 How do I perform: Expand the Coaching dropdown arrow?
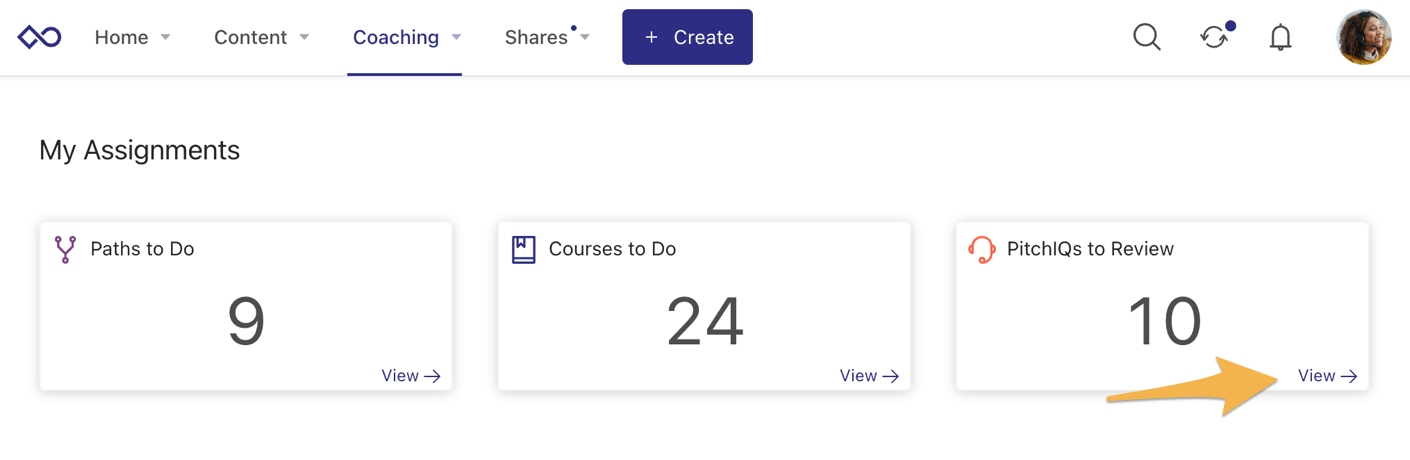click(456, 37)
